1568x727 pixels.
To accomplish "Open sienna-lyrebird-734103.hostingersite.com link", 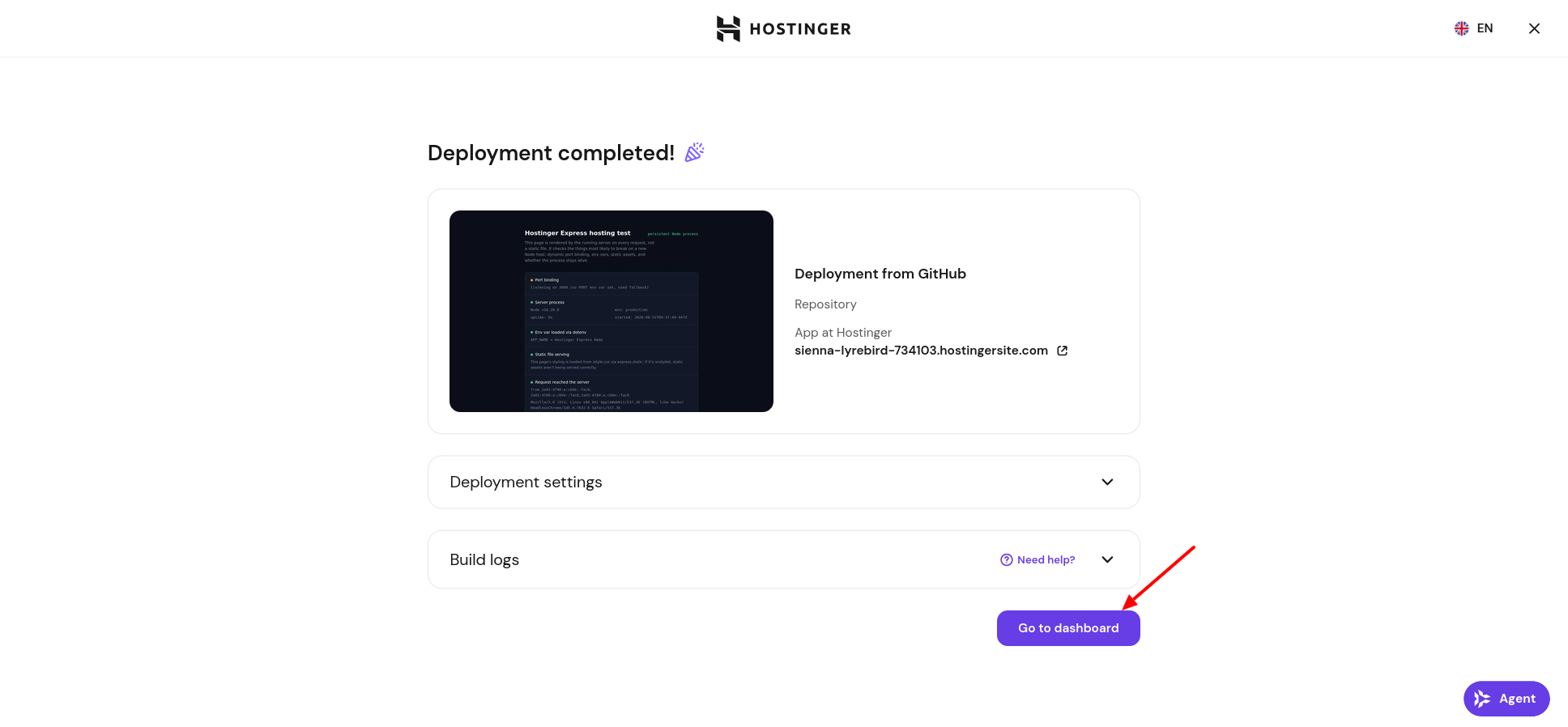I will coord(921,351).
